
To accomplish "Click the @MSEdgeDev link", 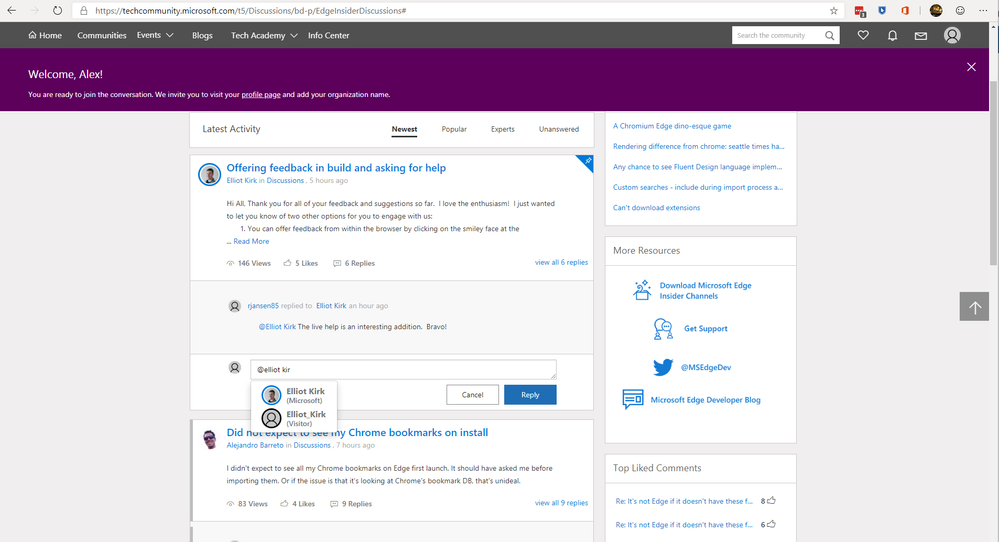I will click(x=706, y=367).
